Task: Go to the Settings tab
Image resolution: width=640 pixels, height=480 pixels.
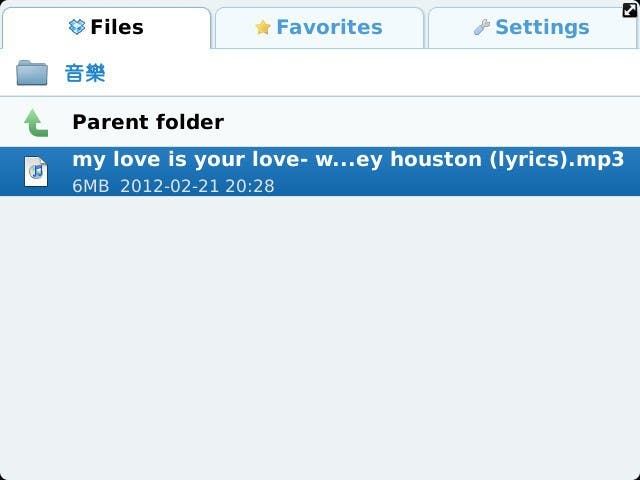Action: pyautogui.click(x=532, y=28)
